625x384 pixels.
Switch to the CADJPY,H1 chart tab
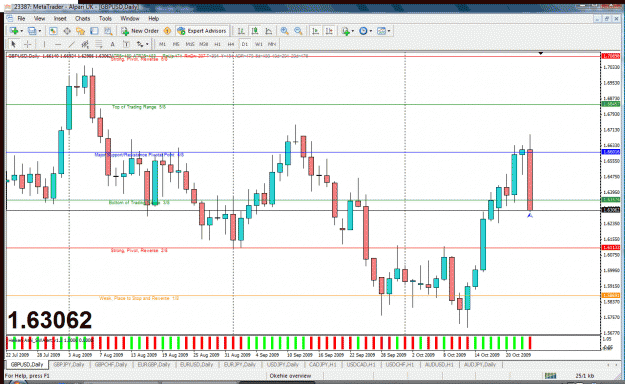[x=322, y=364]
